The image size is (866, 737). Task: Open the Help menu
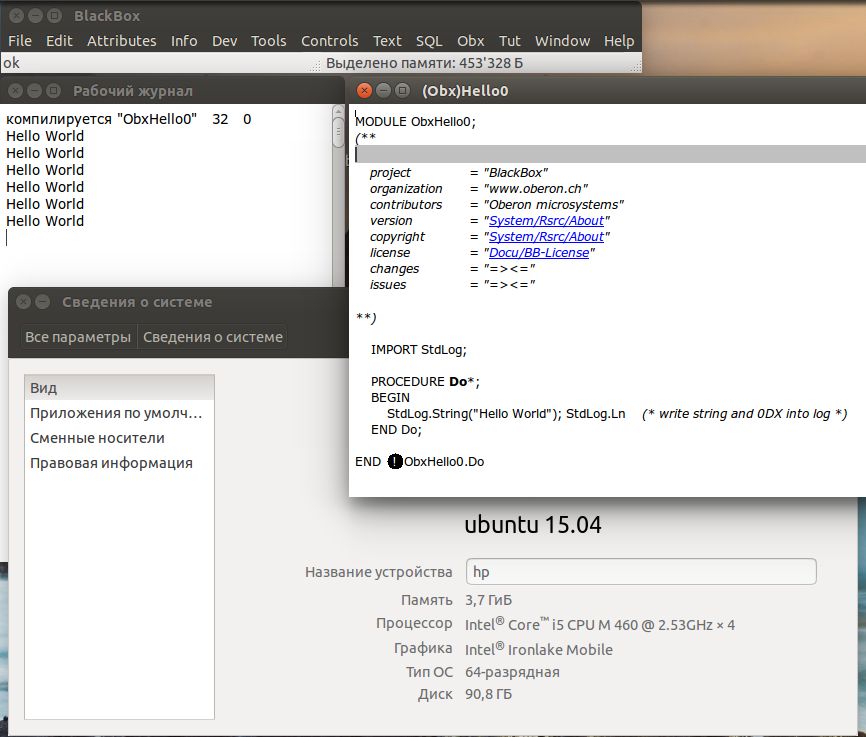pyautogui.click(x=619, y=41)
